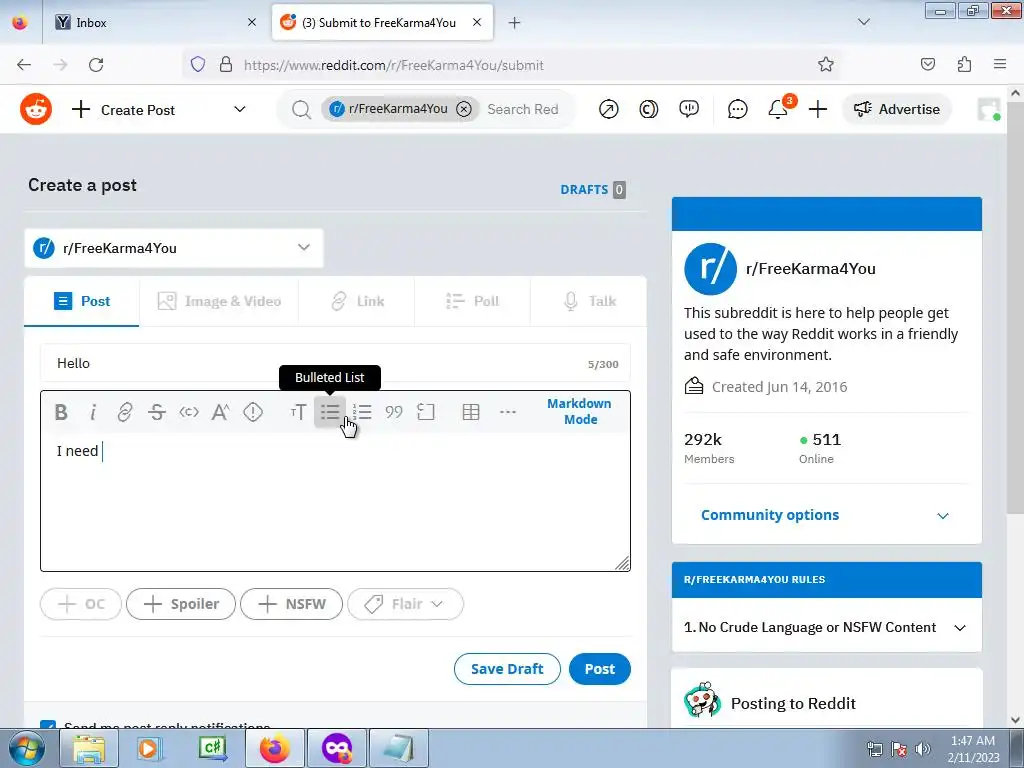
Task: Click the volume icon in system tray
Action: click(x=923, y=749)
